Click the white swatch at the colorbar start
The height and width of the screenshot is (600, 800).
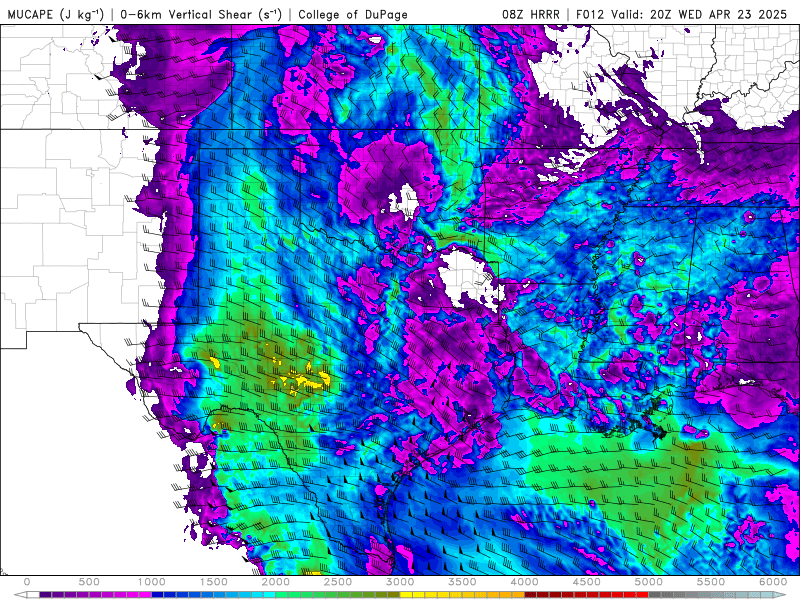(33, 594)
